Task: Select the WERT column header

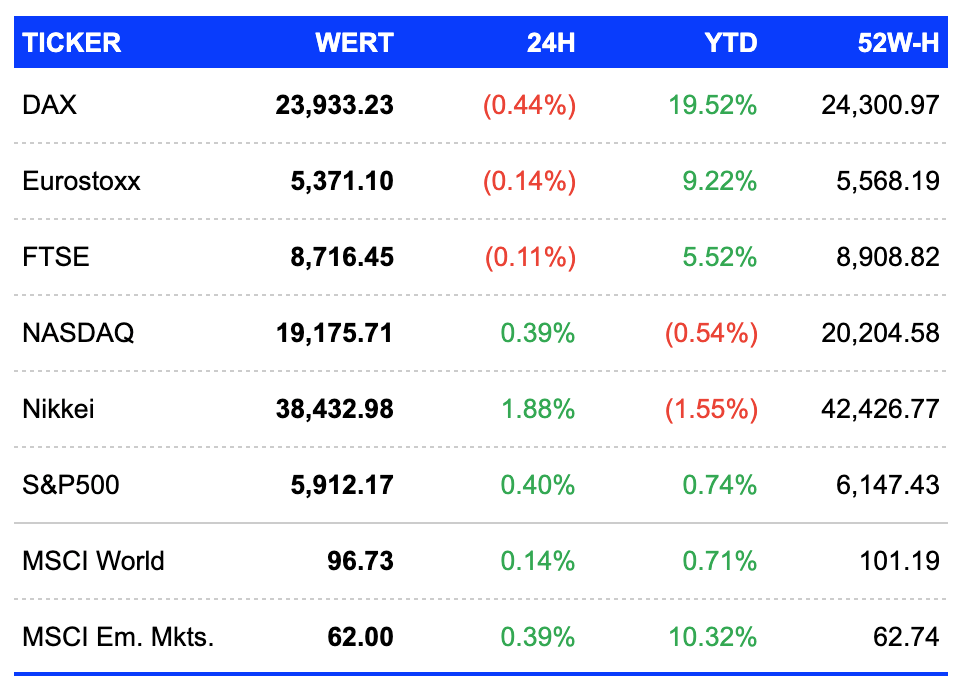Action: [x=354, y=43]
